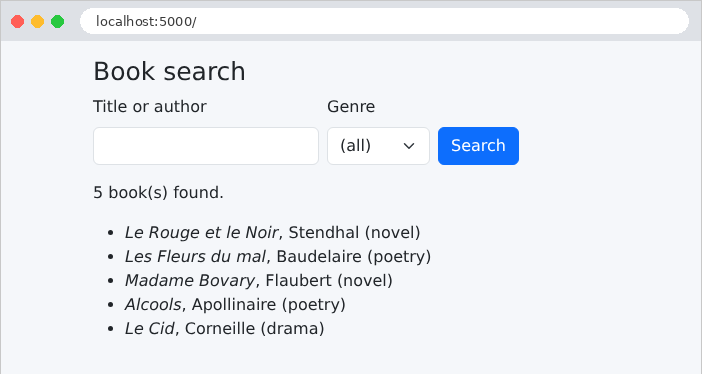Screen dimensions: 702x374
Task: Click the author name Baudelaire
Action: click(x=319, y=257)
